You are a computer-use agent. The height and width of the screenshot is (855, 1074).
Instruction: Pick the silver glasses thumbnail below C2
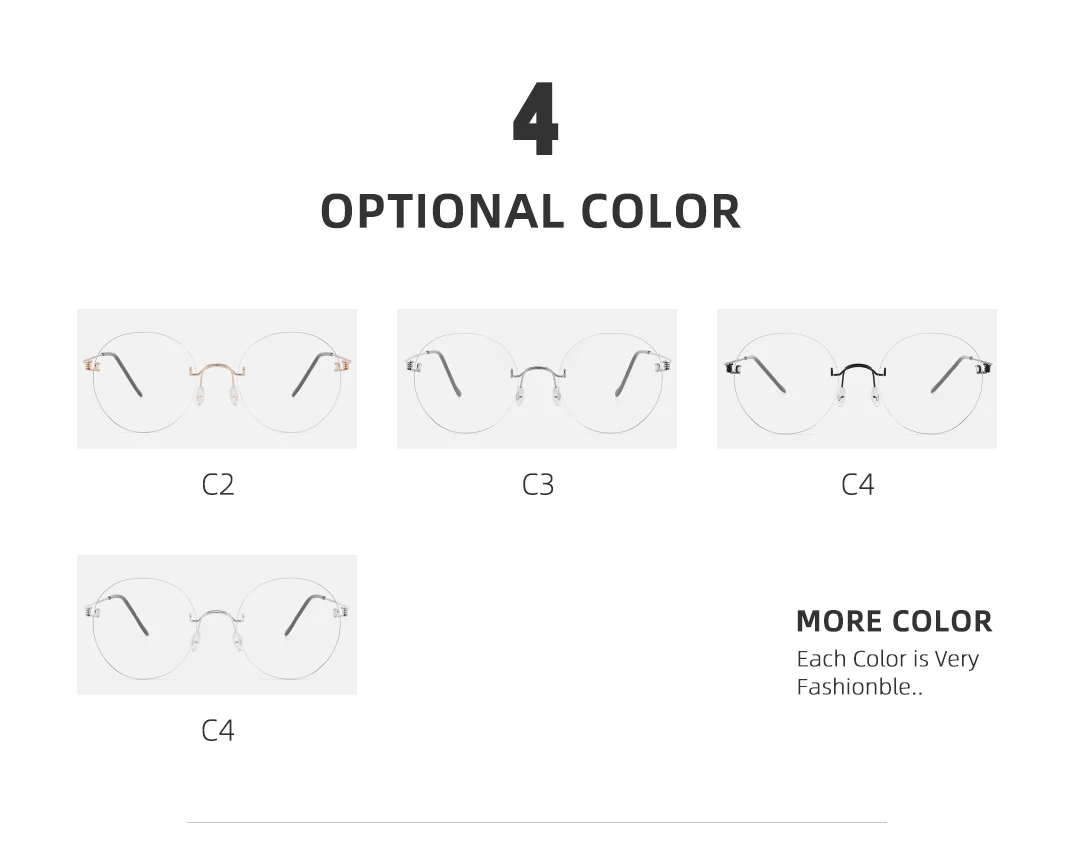[216, 624]
